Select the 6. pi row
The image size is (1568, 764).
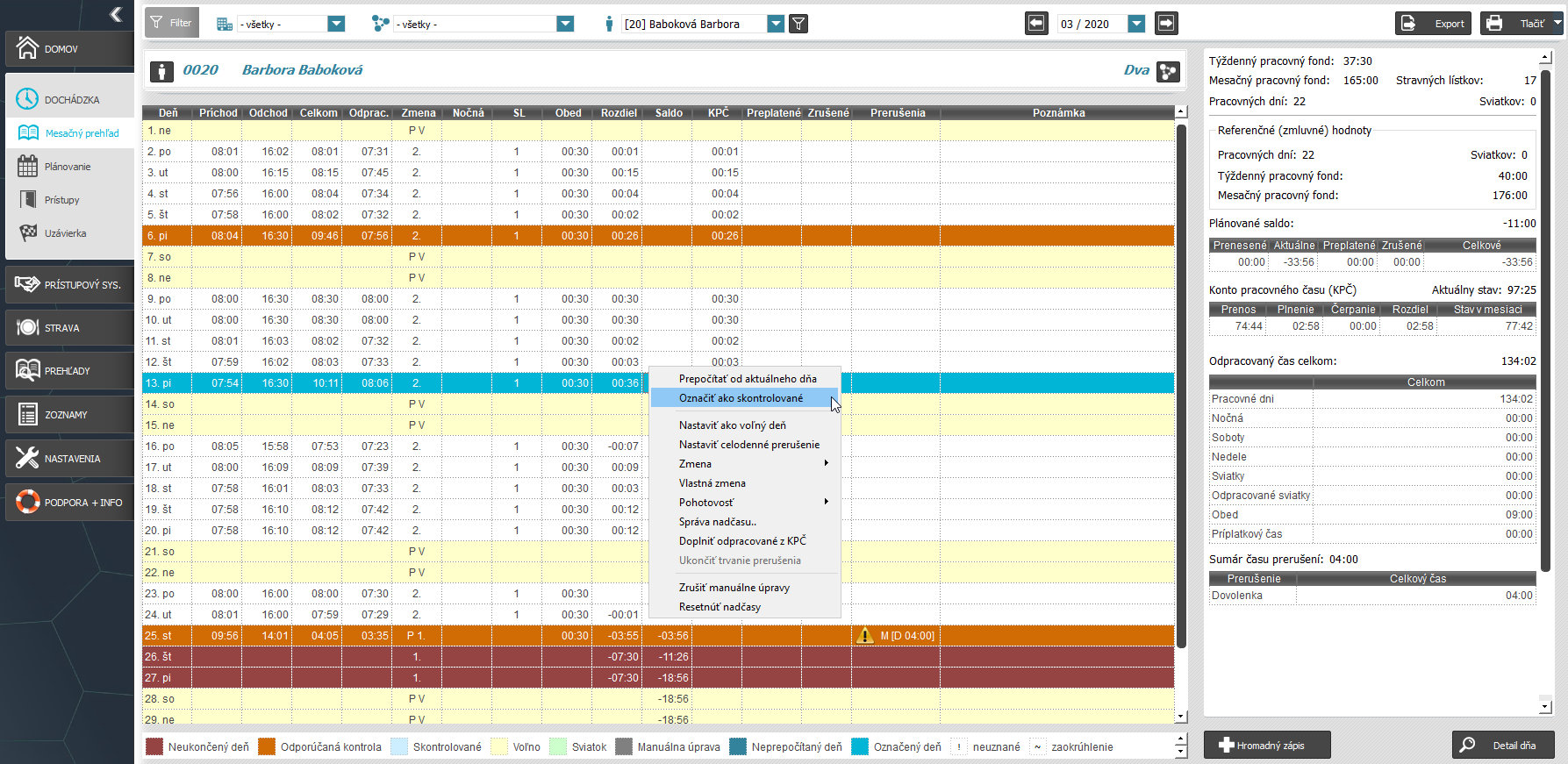(658, 235)
